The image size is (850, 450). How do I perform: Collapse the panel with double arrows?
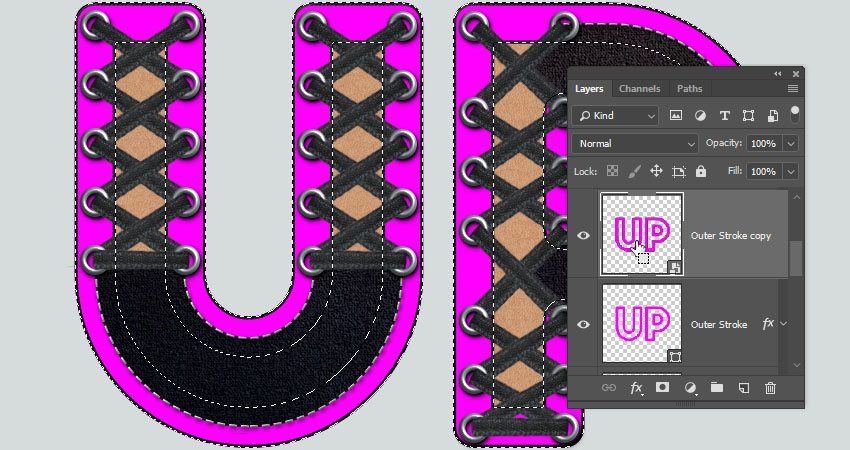click(x=778, y=74)
